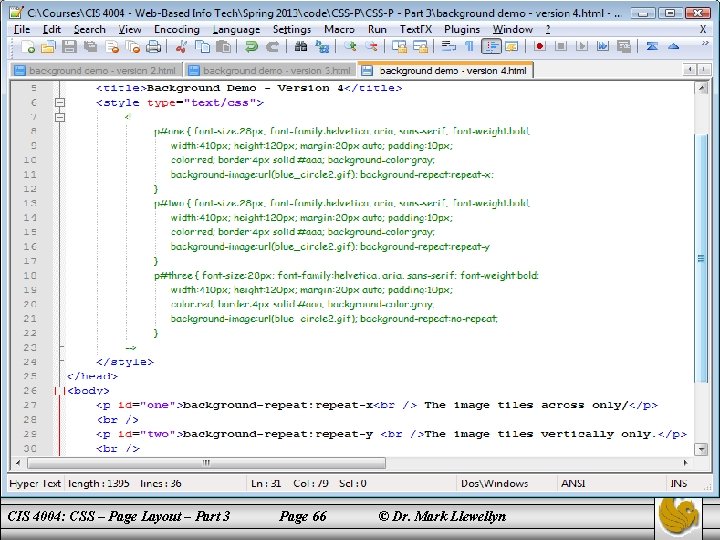Click the vertical scrollbar down arrow
720x540 pixels.
click(x=699, y=451)
